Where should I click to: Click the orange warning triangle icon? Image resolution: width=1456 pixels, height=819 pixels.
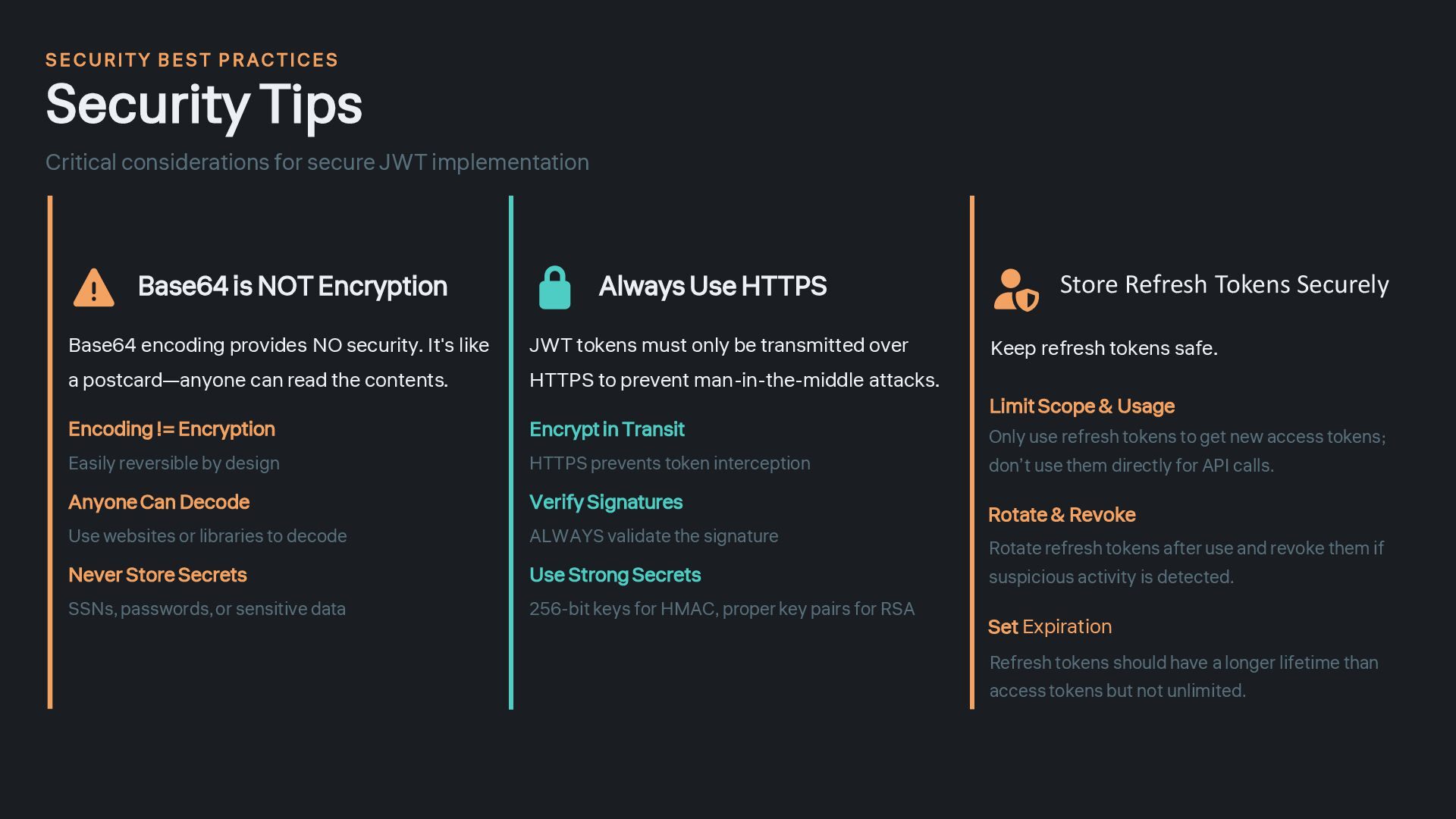coord(93,288)
